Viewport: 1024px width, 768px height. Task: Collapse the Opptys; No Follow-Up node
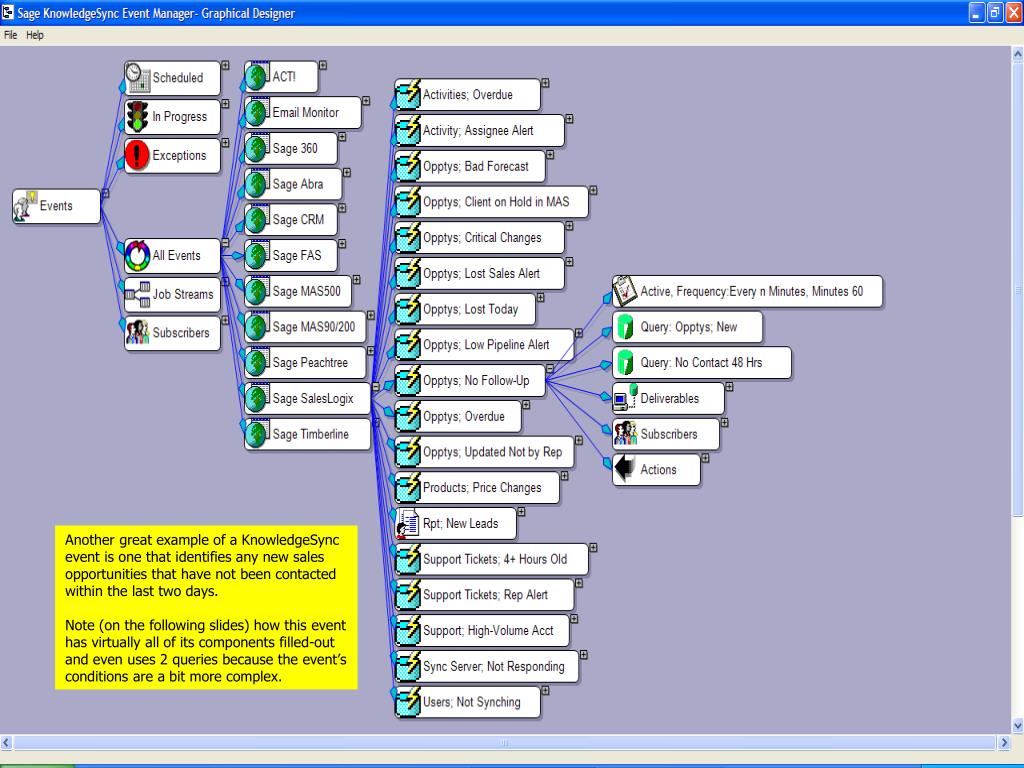(x=550, y=369)
